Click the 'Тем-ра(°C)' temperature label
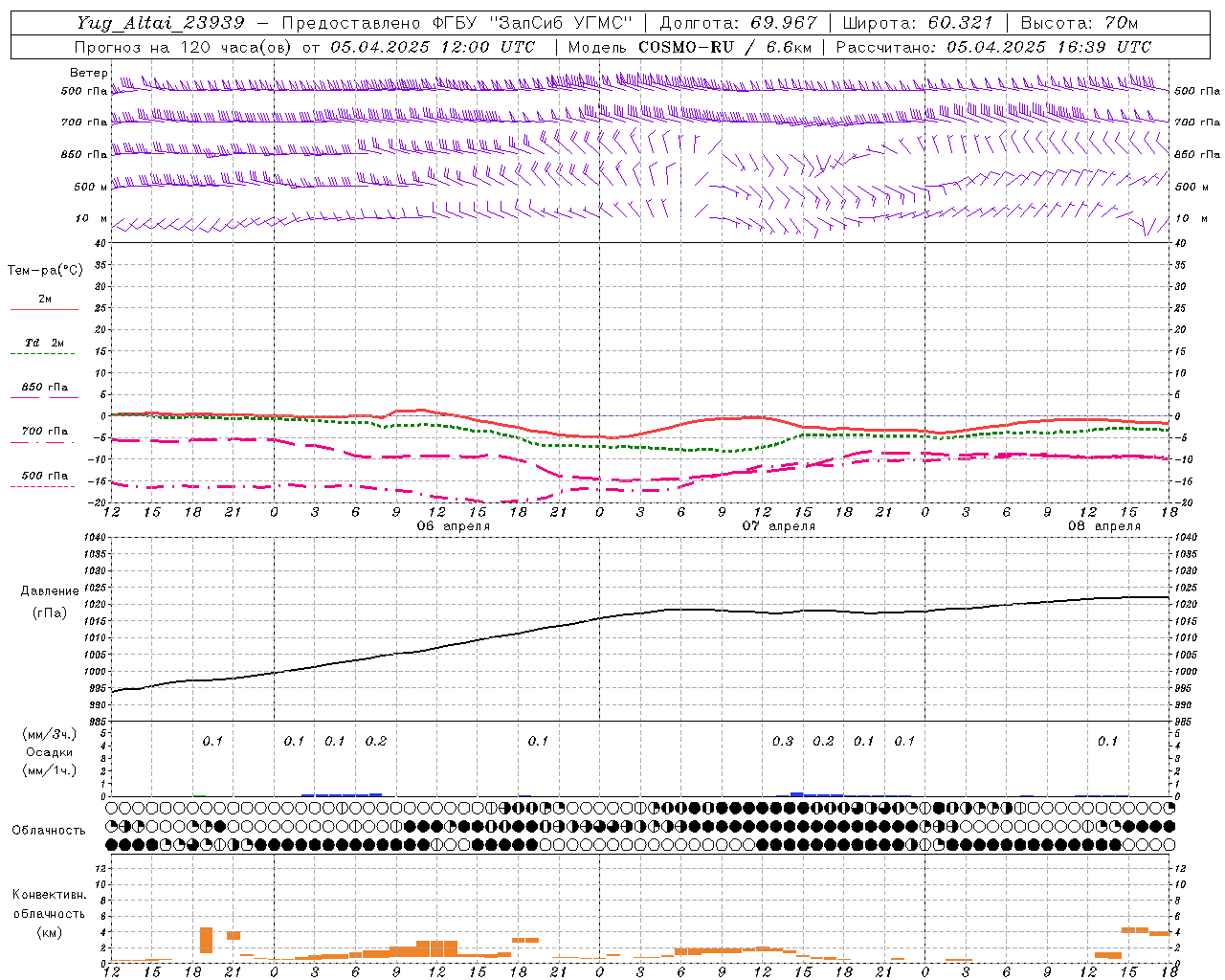Screen dimensions: 1225x980 tap(45, 271)
